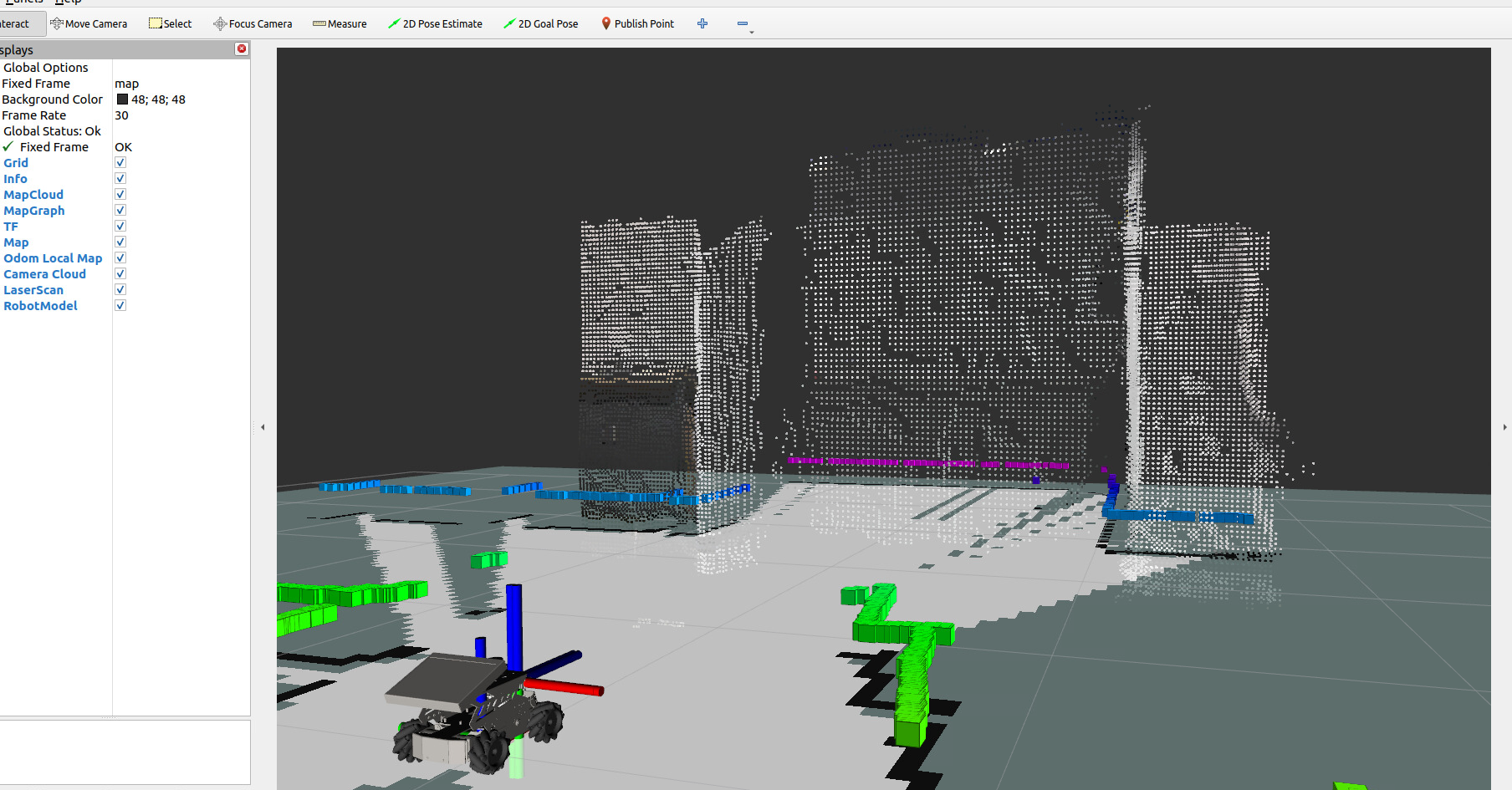Select the RobotModel display item
Screen dimensions: 1512x790
40,306
